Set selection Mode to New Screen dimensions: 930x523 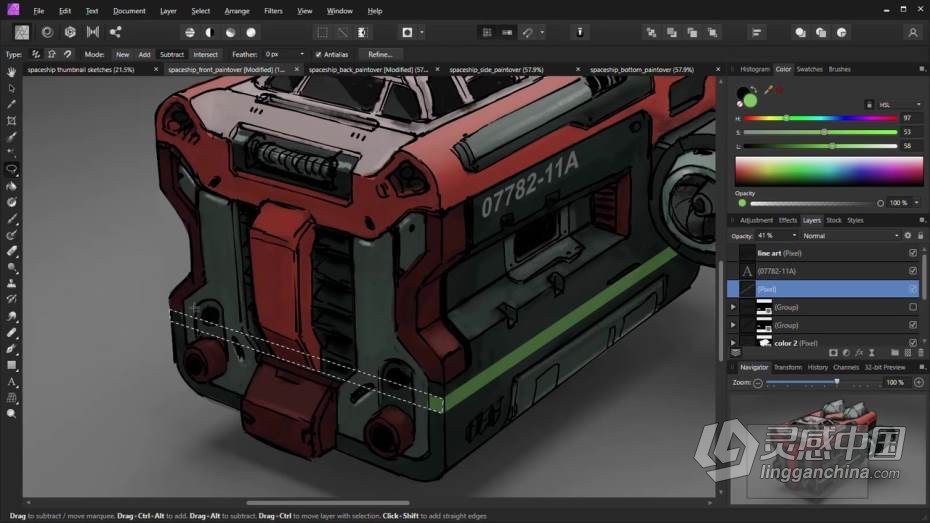coord(122,55)
